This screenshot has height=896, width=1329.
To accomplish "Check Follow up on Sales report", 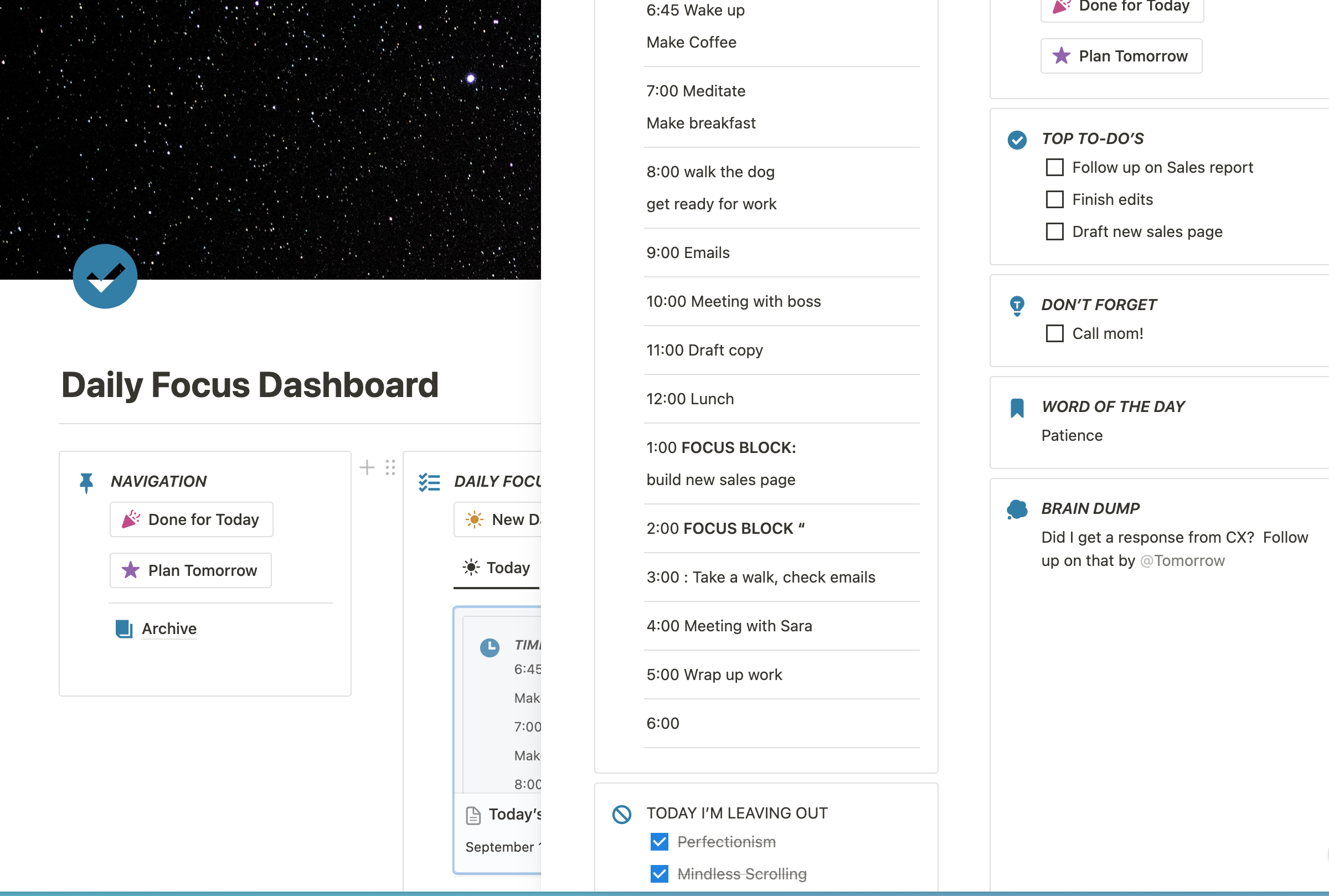I will pos(1055,167).
